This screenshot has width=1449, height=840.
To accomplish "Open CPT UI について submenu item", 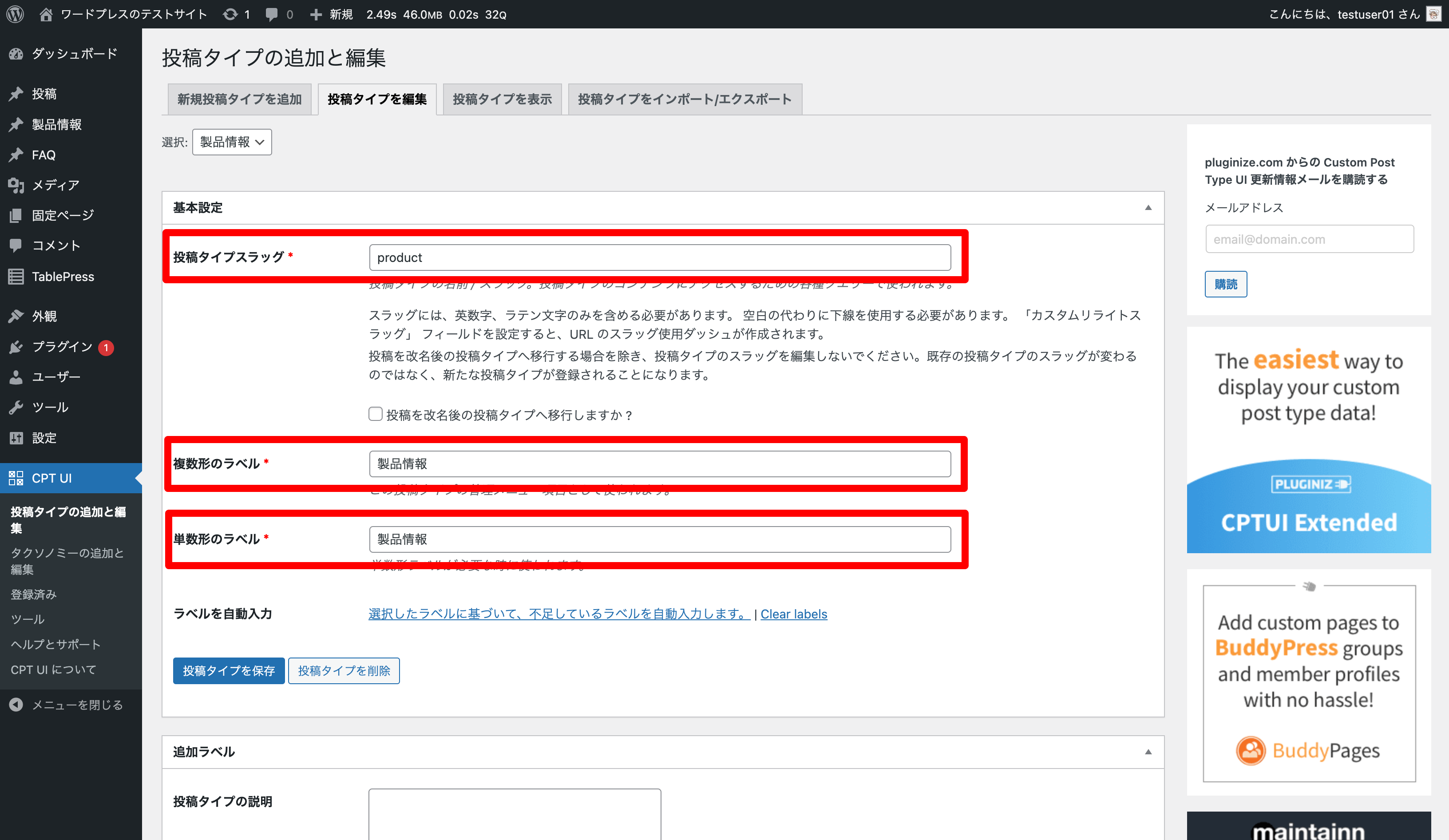I will coord(53,670).
